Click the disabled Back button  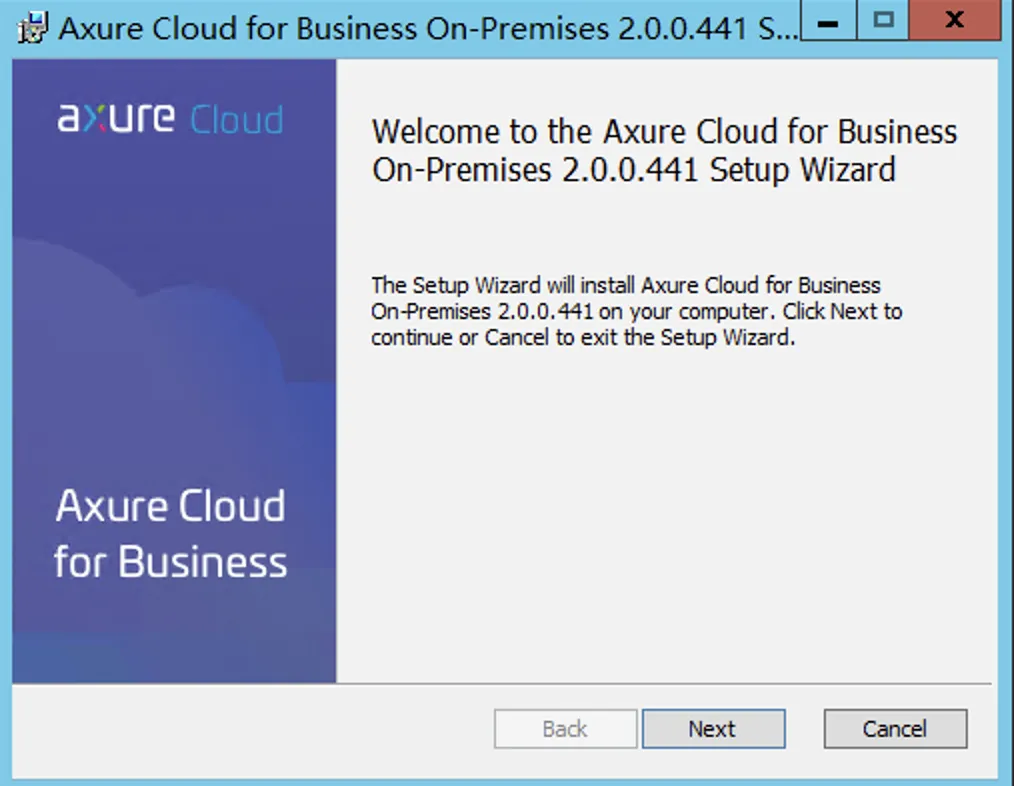565,728
